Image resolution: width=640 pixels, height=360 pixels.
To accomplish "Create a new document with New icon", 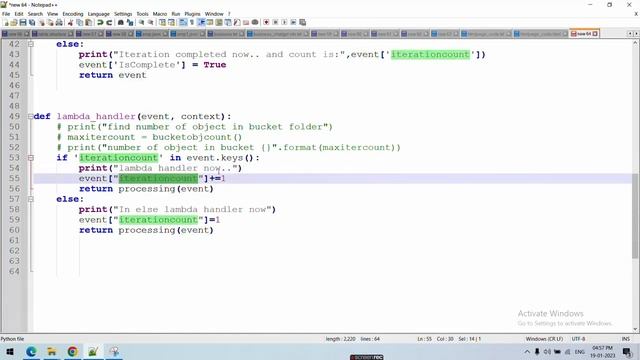I will [x=6, y=22].
